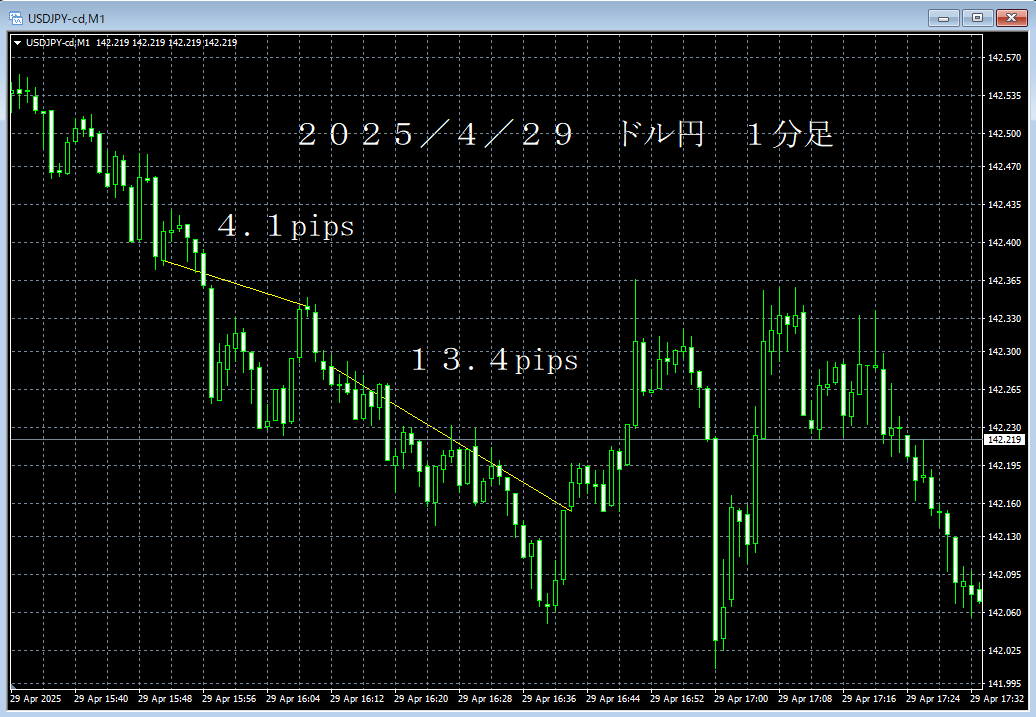Click the 141.995 price scale label
Viewport: 1036px width, 717px height.
click(1004, 683)
